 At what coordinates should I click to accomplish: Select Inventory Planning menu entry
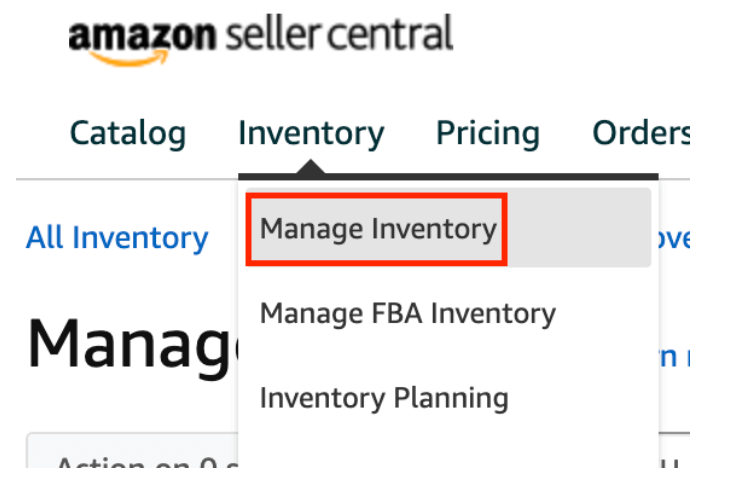coord(384,398)
